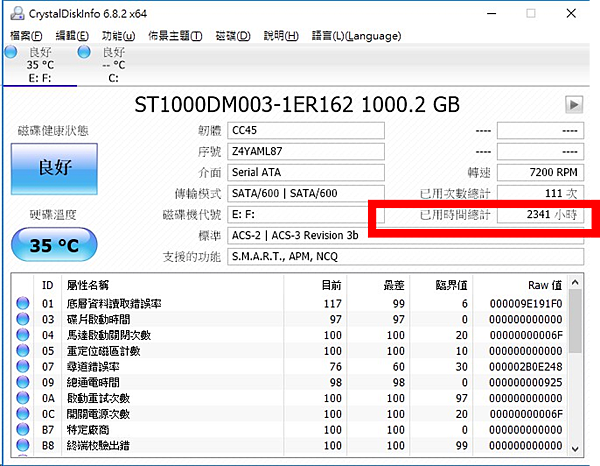Image resolution: width=600 pixels, height=466 pixels.
Task: Open the 佈景主題(T) menu
Action: (175, 36)
